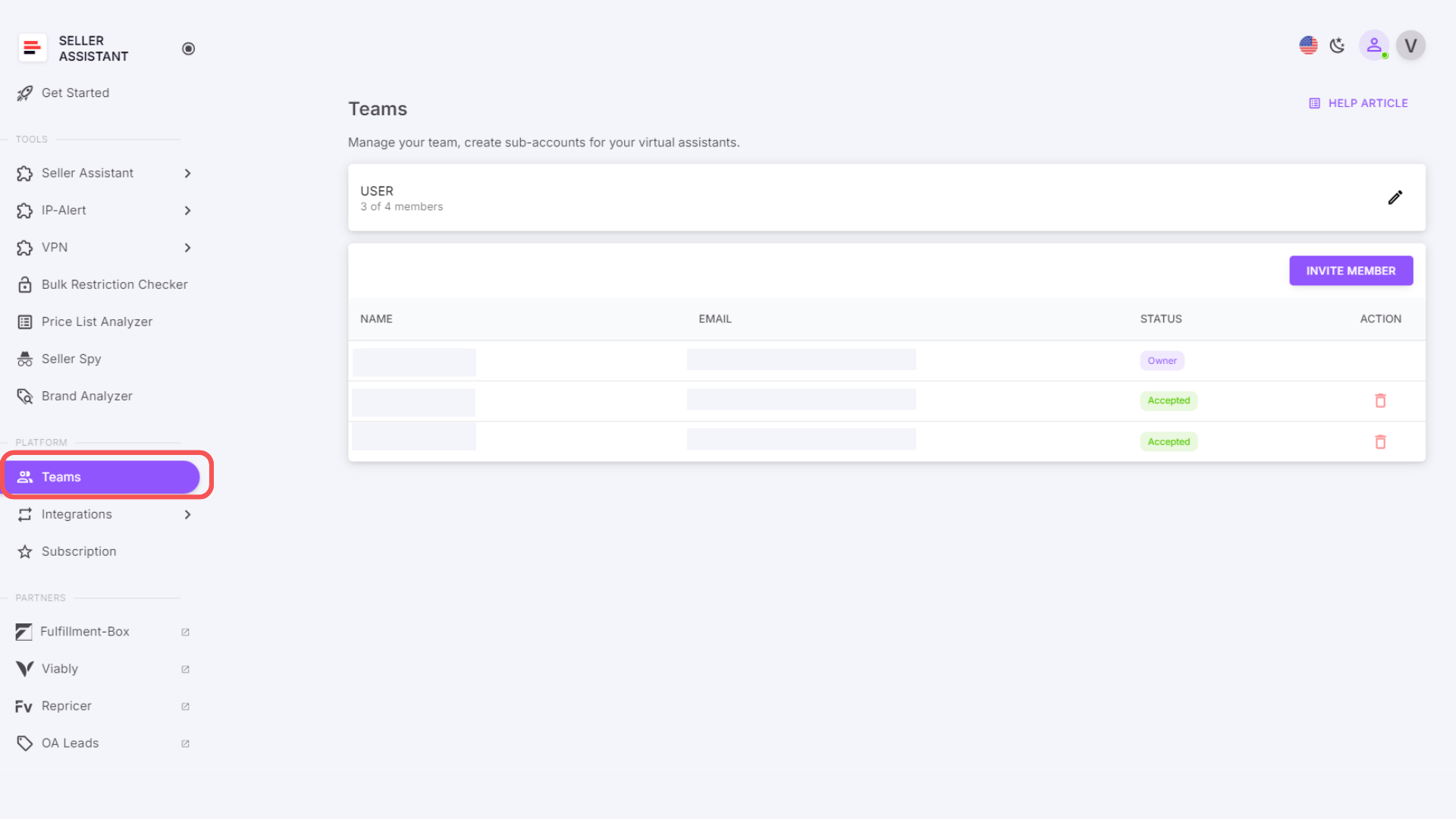1456x819 pixels.
Task: Click the dark mode moon icon
Action: coord(1337,45)
